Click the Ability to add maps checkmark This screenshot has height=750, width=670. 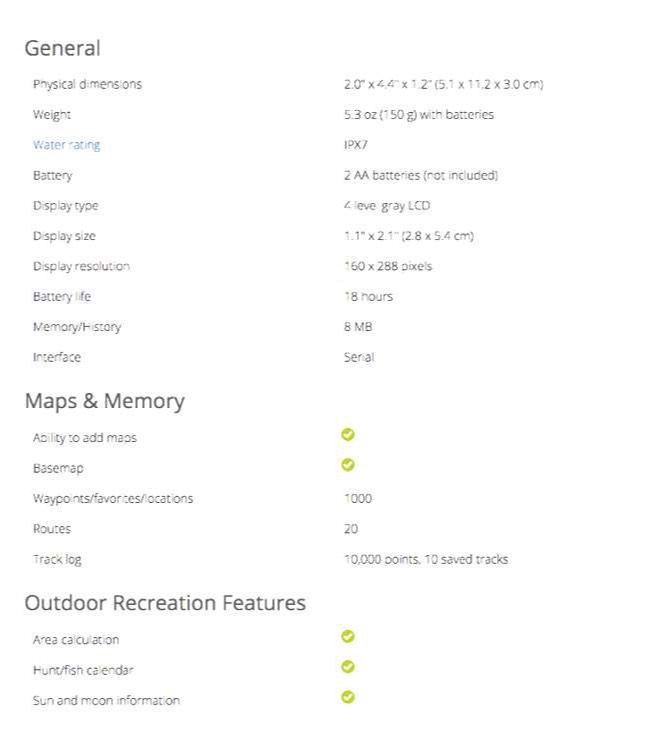pyautogui.click(x=348, y=434)
